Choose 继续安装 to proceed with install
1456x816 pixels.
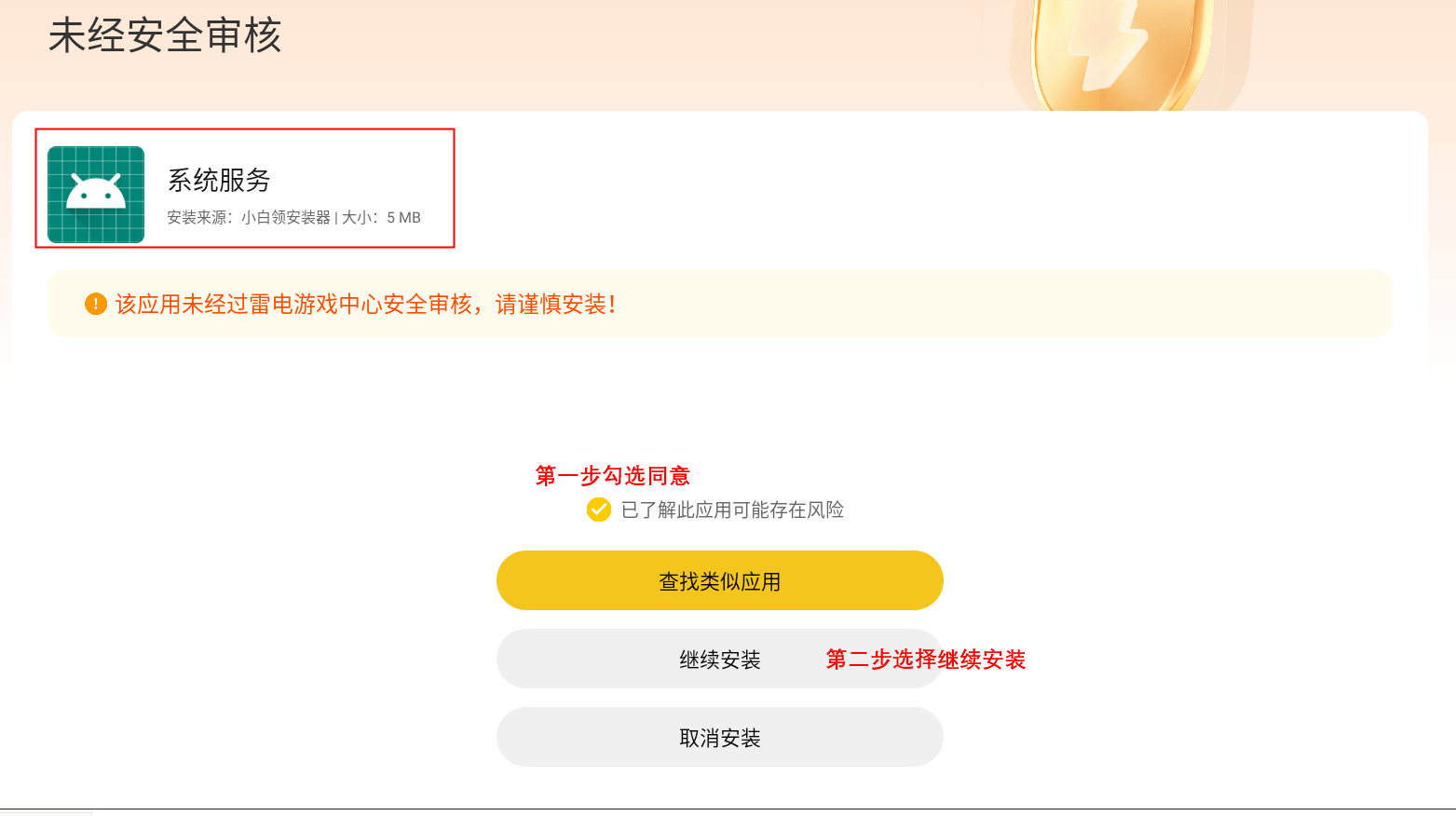[x=719, y=660]
